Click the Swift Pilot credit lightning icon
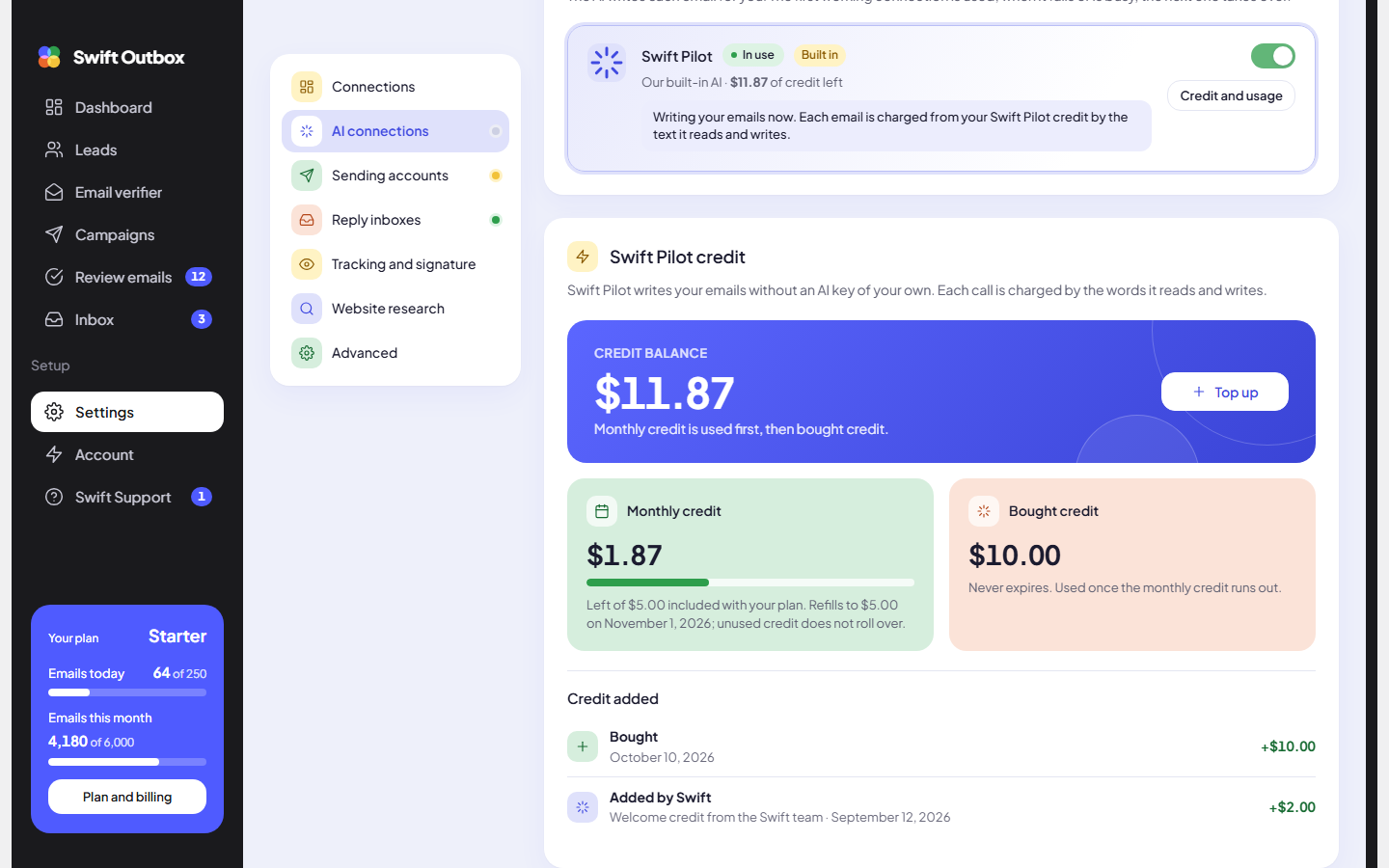 [x=583, y=257]
